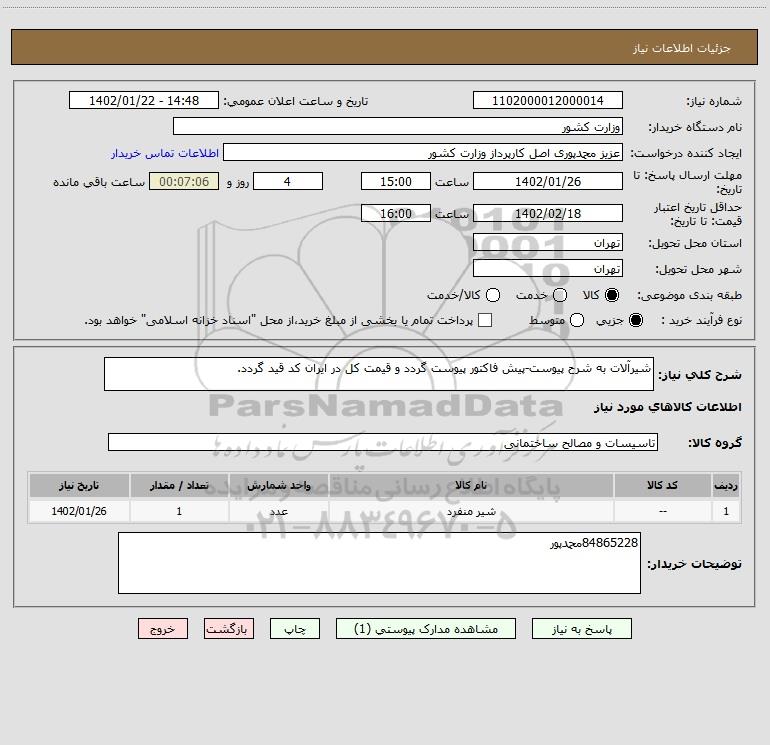Click the جزئیات اطلاعات نیاز page title
The height and width of the screenshot is (745, 770).
tap(681, 48)
